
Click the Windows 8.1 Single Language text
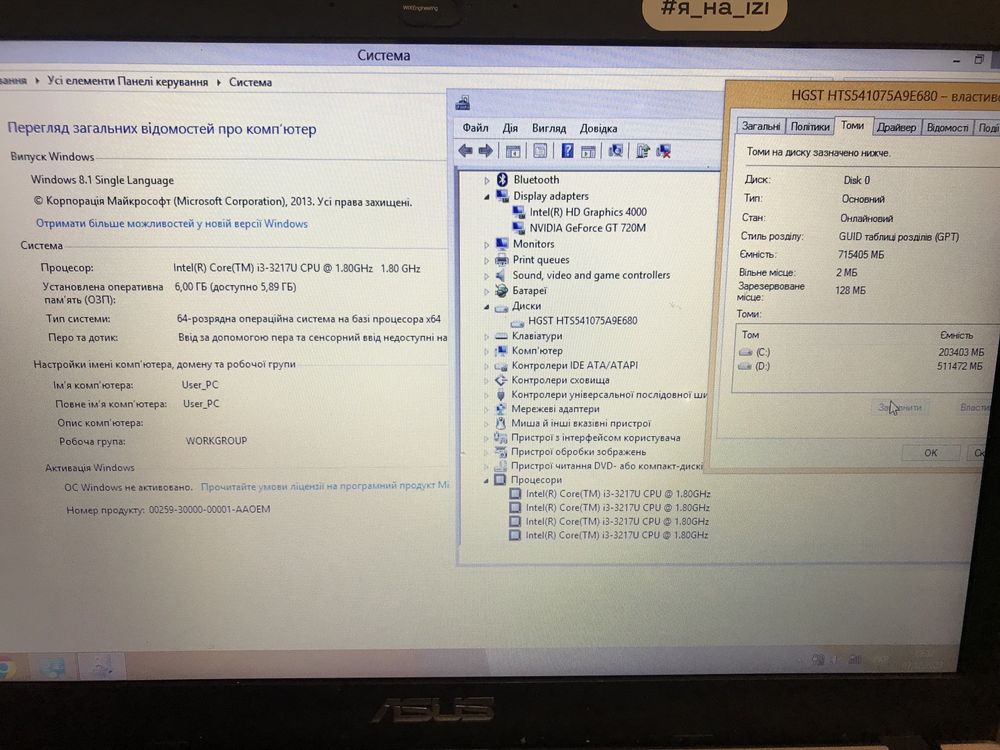102,180
